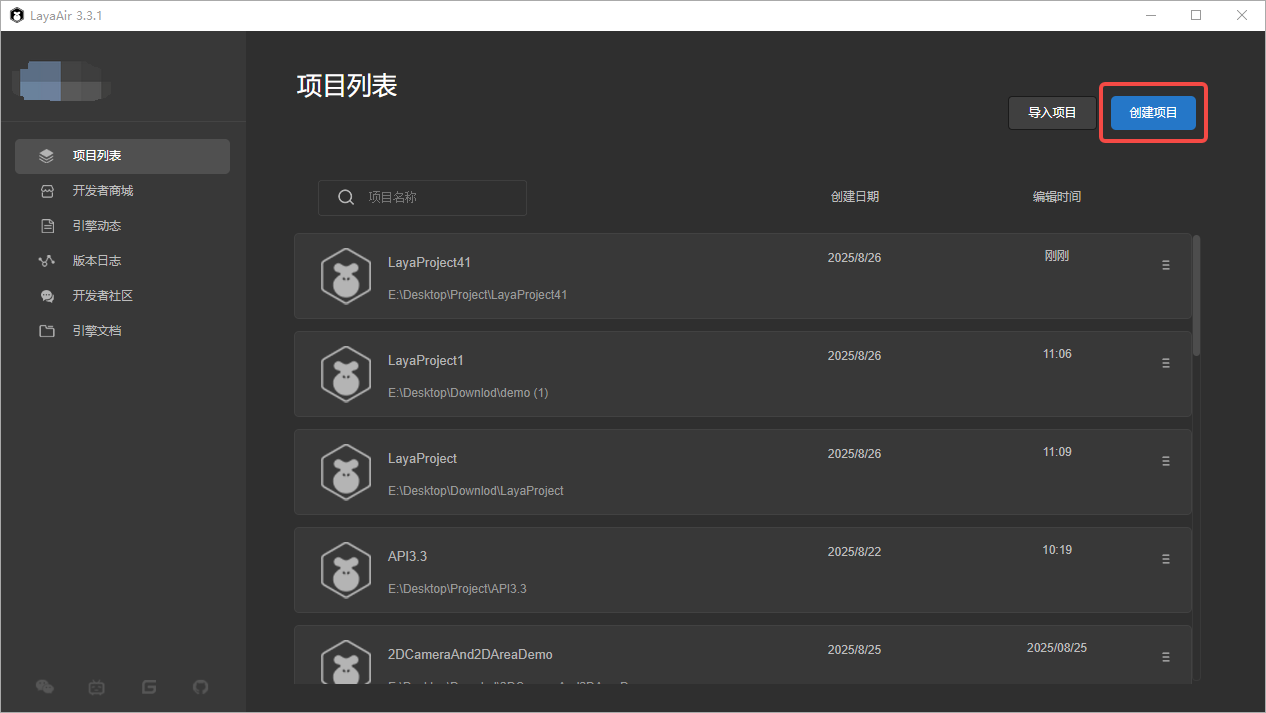Open the WeChat icon in sidebar footer
The height and width of the screenshot is (713, 1266).
tap(45, 687)
